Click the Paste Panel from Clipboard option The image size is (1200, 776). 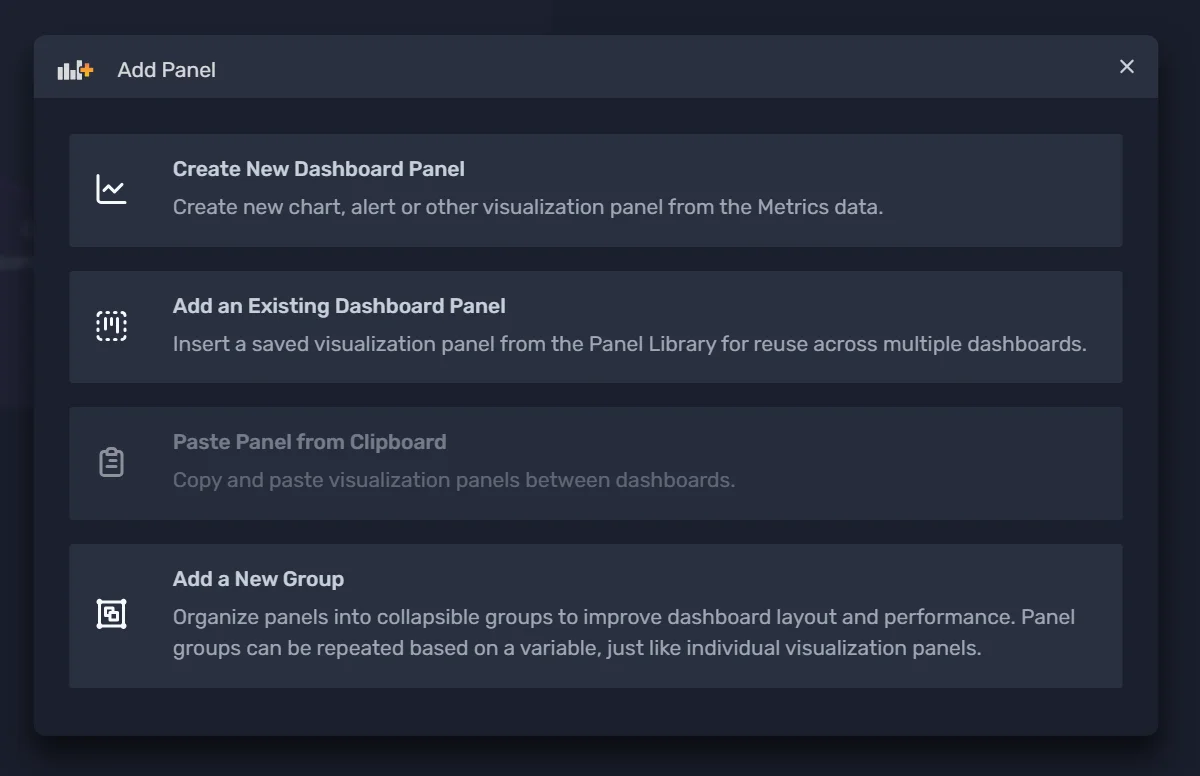[x=596, y=462]
